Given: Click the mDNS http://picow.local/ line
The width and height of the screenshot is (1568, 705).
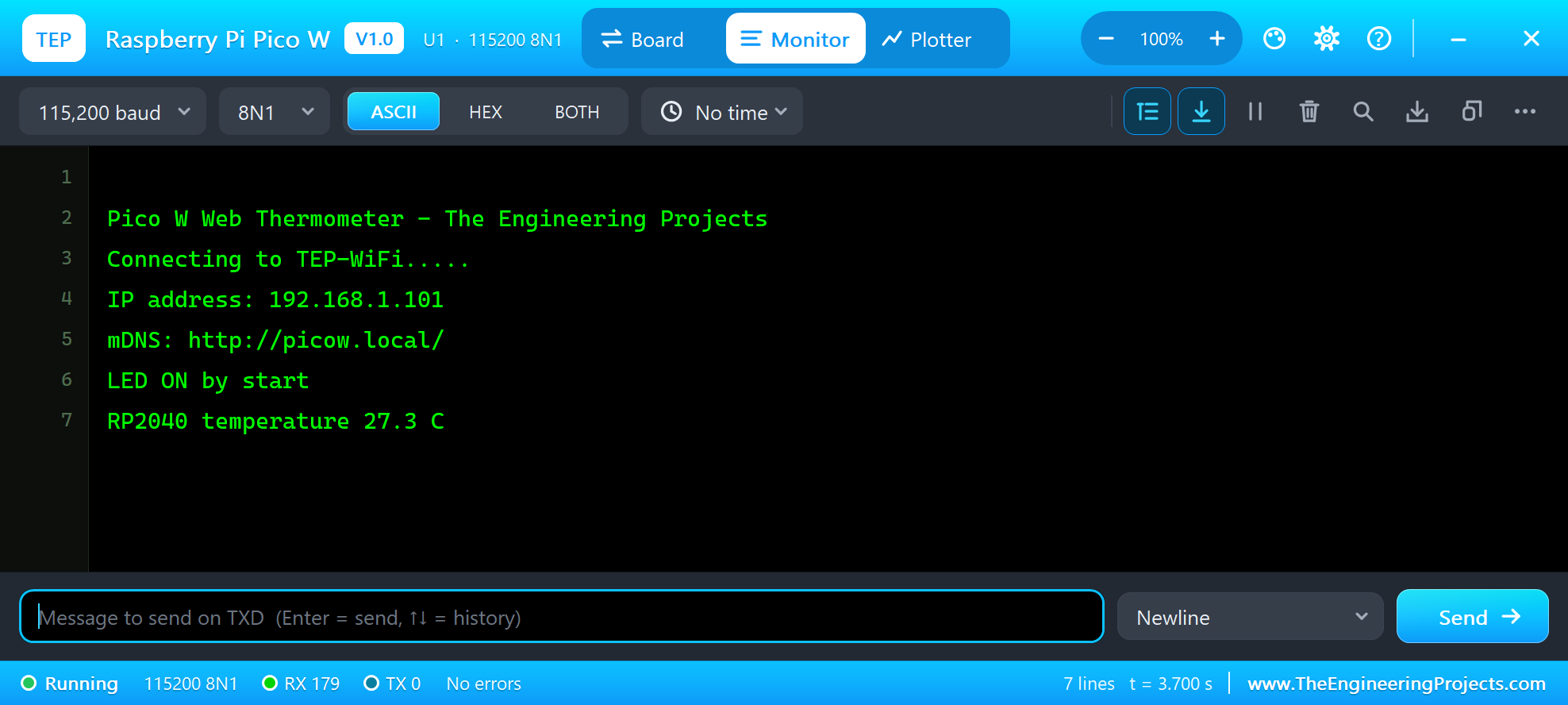Looking at the screenshot, I should (x=275, y=340).
